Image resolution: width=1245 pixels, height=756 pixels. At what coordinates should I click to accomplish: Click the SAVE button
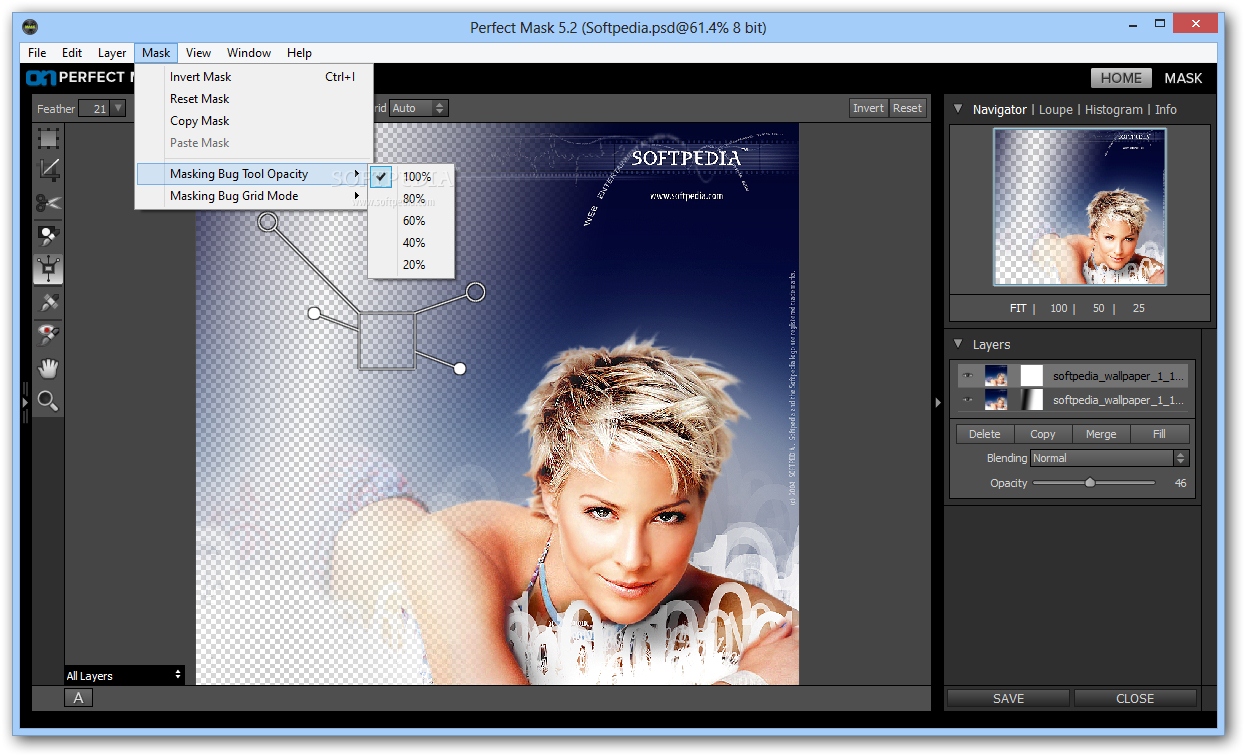tap(1008, 698)
